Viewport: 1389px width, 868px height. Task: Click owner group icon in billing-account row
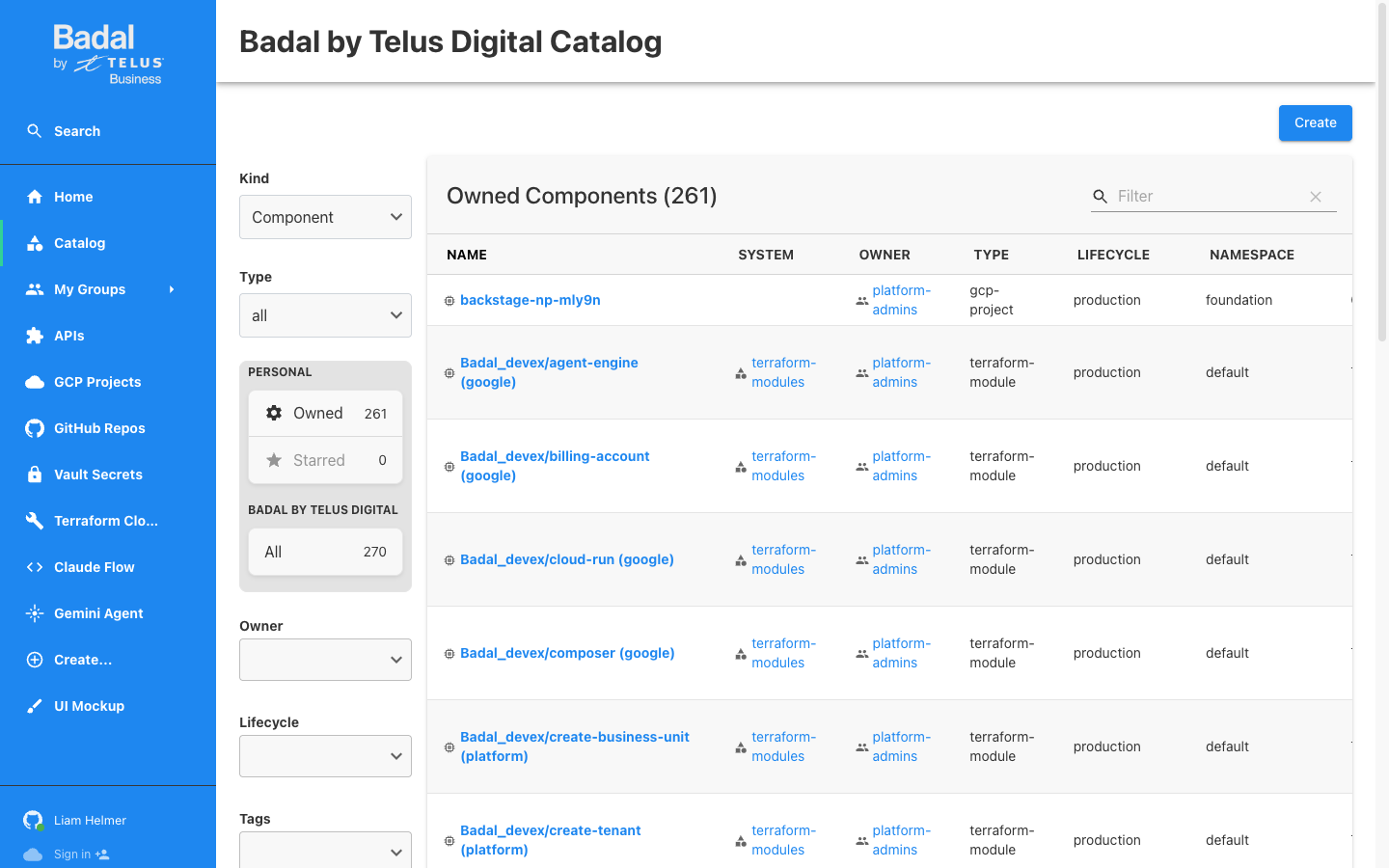tap(862, 467)
